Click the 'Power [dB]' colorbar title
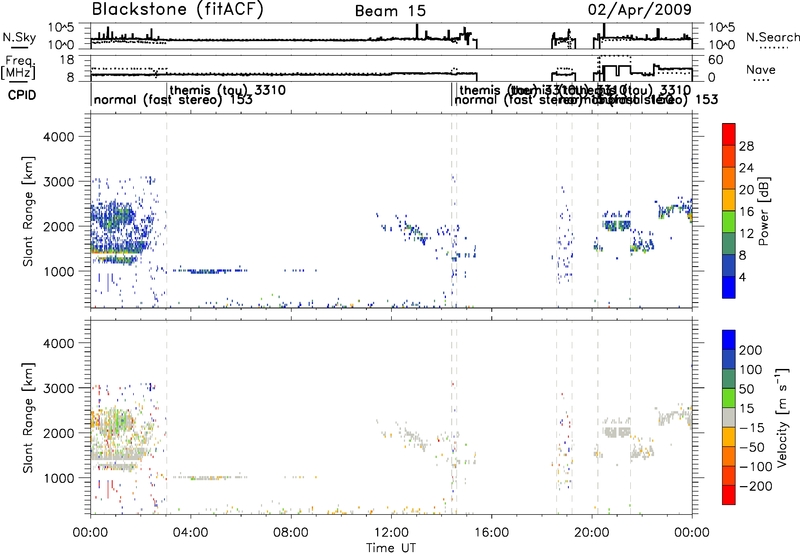Image resolution: width=800 pixels, height=554 pixels. 764,211
